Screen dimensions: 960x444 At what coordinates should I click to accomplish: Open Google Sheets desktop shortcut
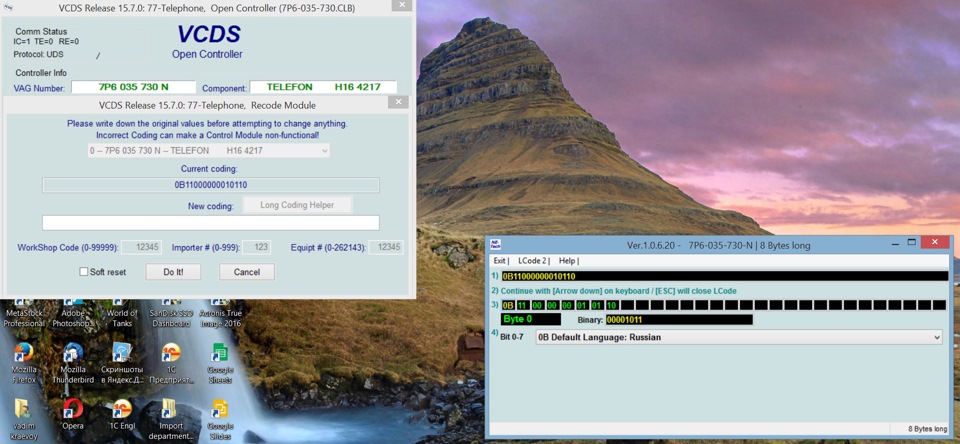coord(220,363)
